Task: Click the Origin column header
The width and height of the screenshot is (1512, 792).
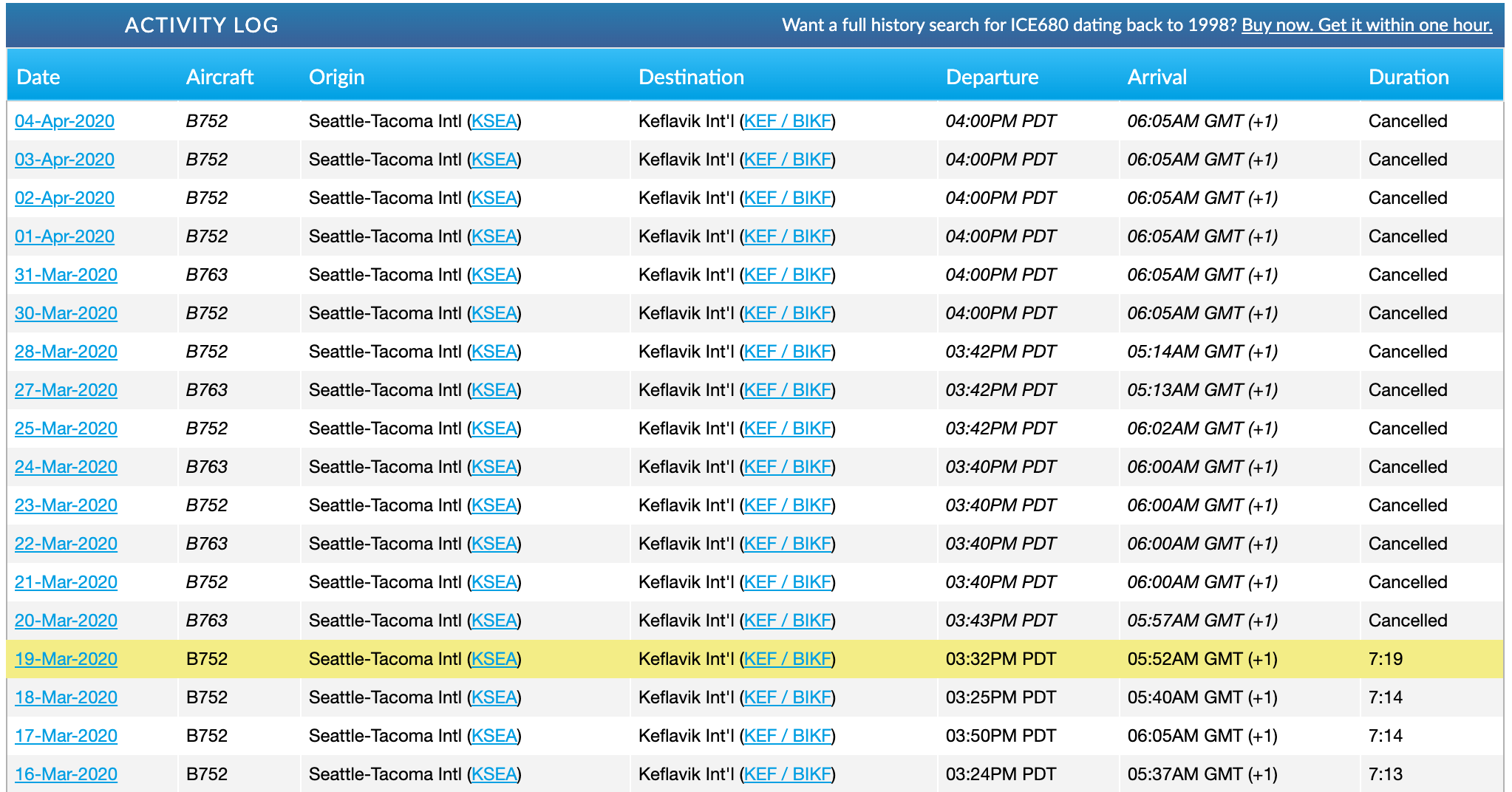Action: click(336, 77)
